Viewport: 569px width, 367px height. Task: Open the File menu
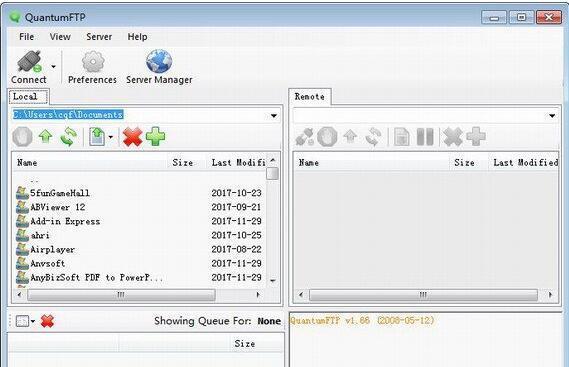tap(26, 37)
